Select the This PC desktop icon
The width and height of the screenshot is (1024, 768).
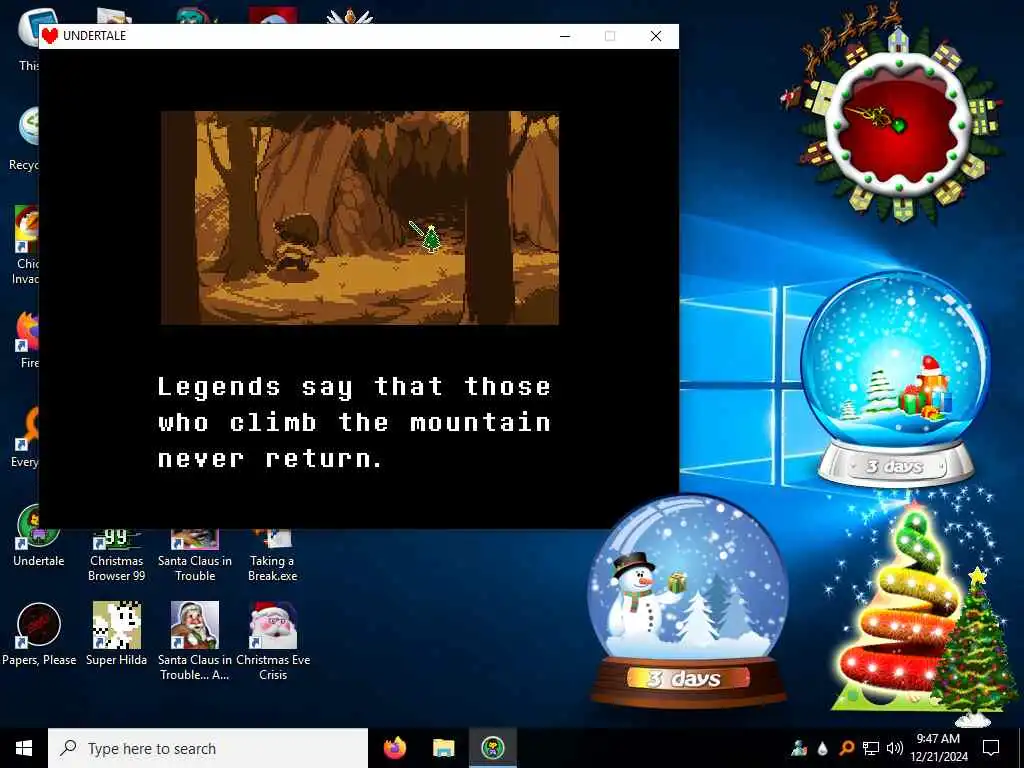pyautogui.click(x=27, y=39)
